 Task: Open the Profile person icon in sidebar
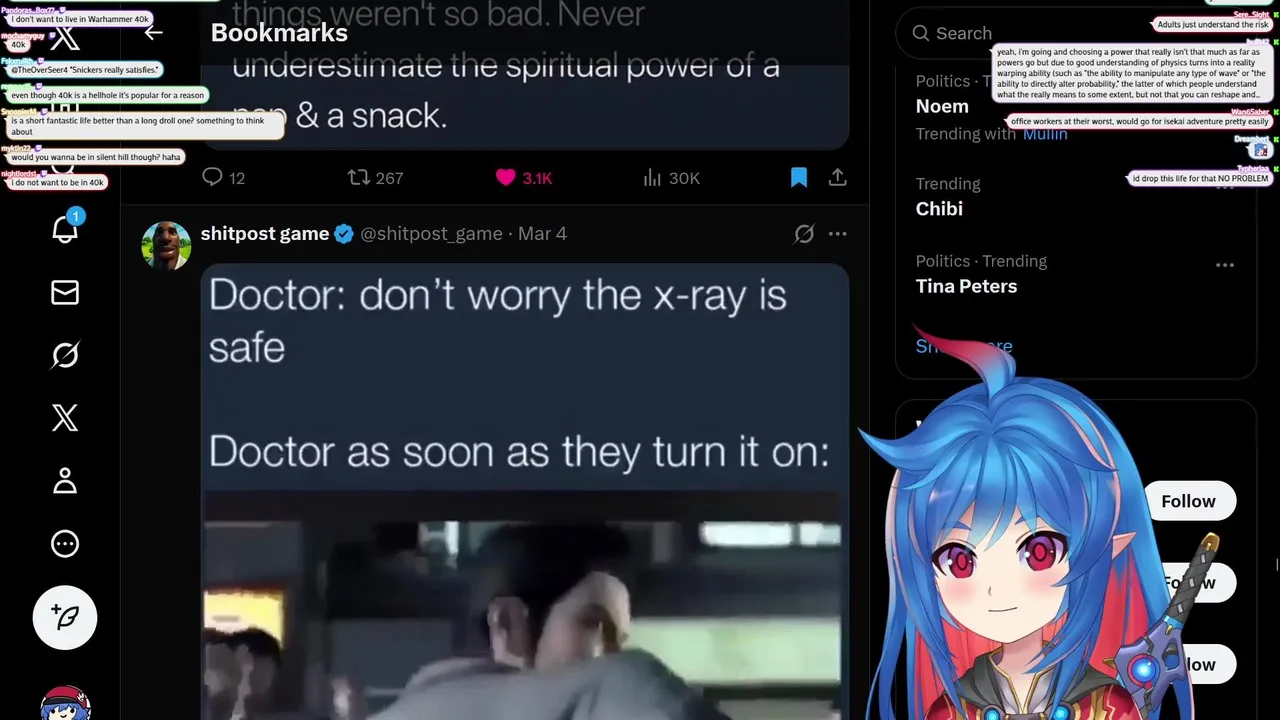coord(65,481)
